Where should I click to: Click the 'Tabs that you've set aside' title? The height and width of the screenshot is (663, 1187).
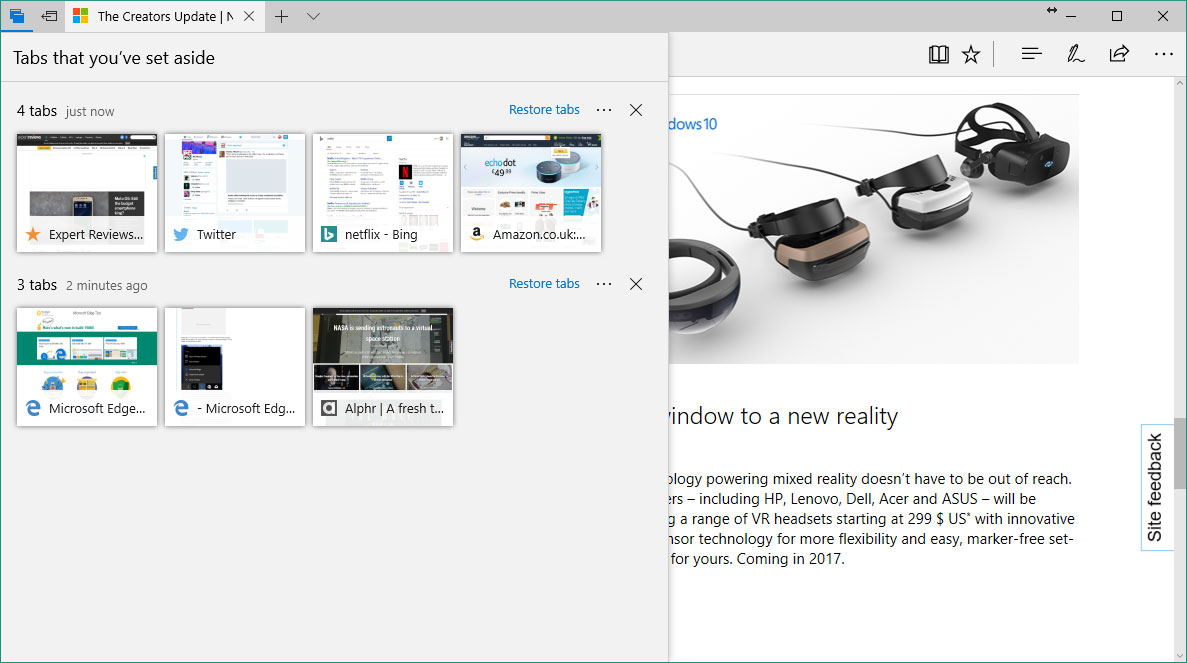[114, 58]
